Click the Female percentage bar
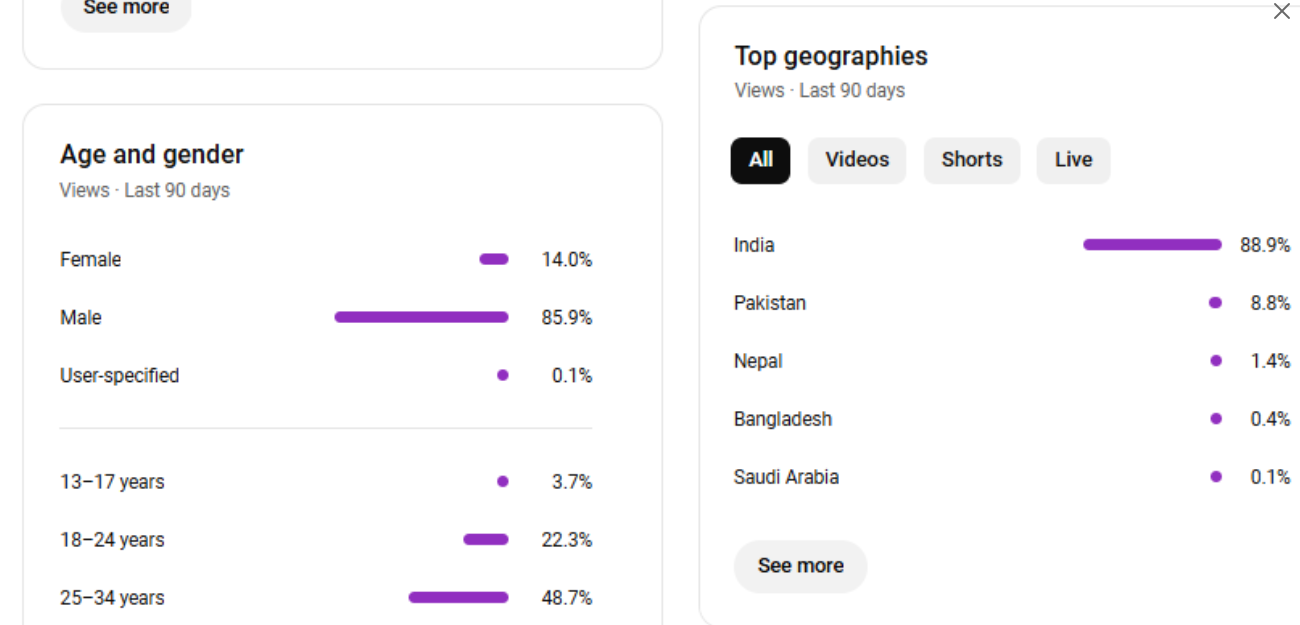 pos(494,259)
